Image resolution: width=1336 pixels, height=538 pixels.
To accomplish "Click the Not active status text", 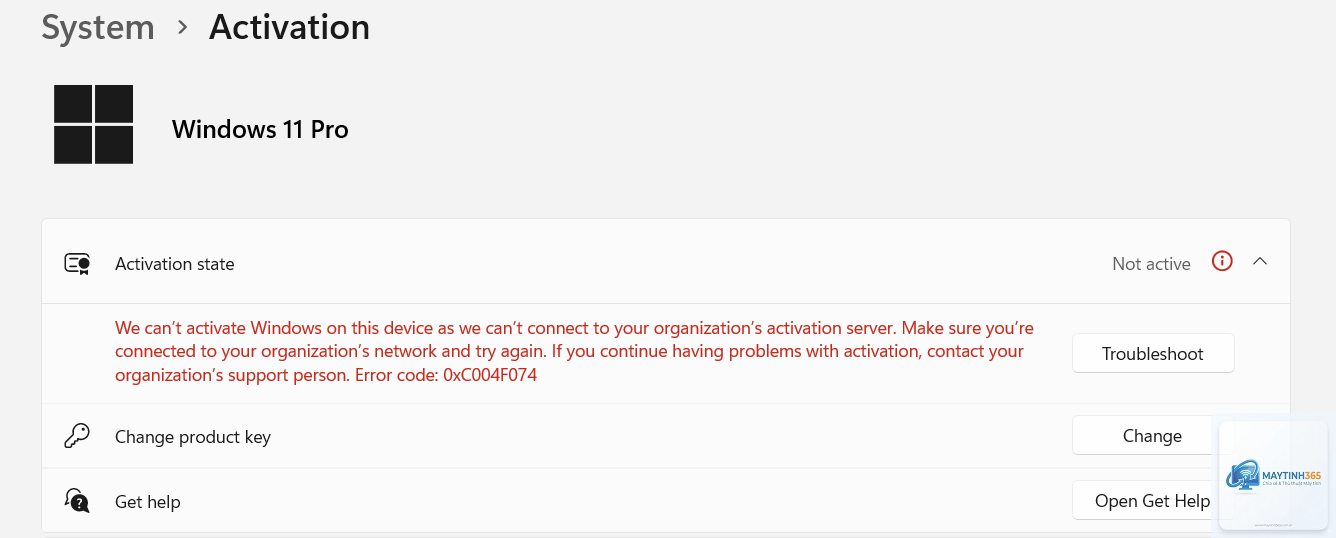I will (x=1151, y=264).
